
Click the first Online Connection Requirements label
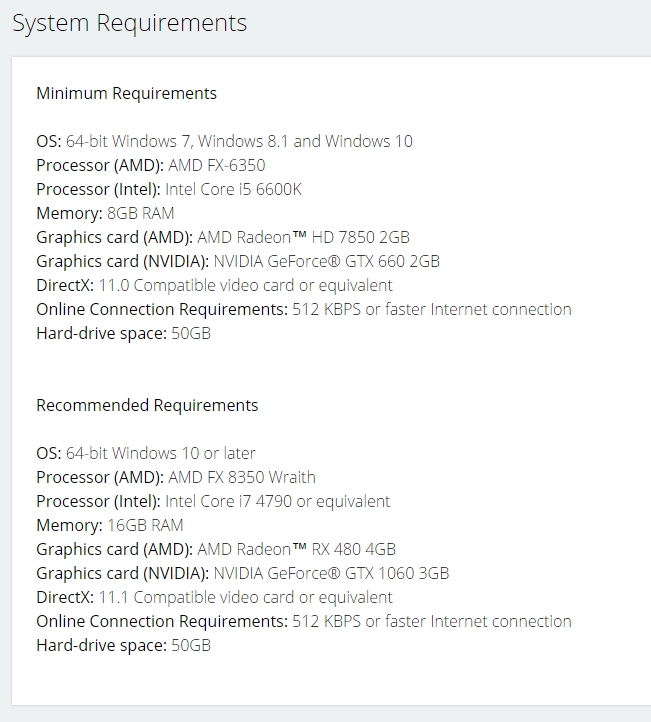162,309
